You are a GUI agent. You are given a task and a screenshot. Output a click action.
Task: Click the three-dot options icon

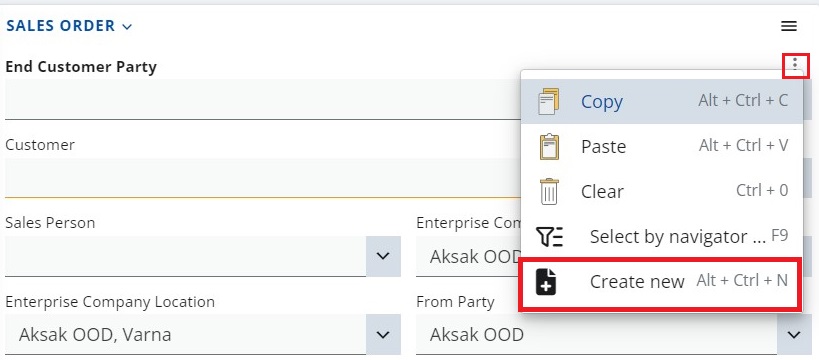click(795, 65)
